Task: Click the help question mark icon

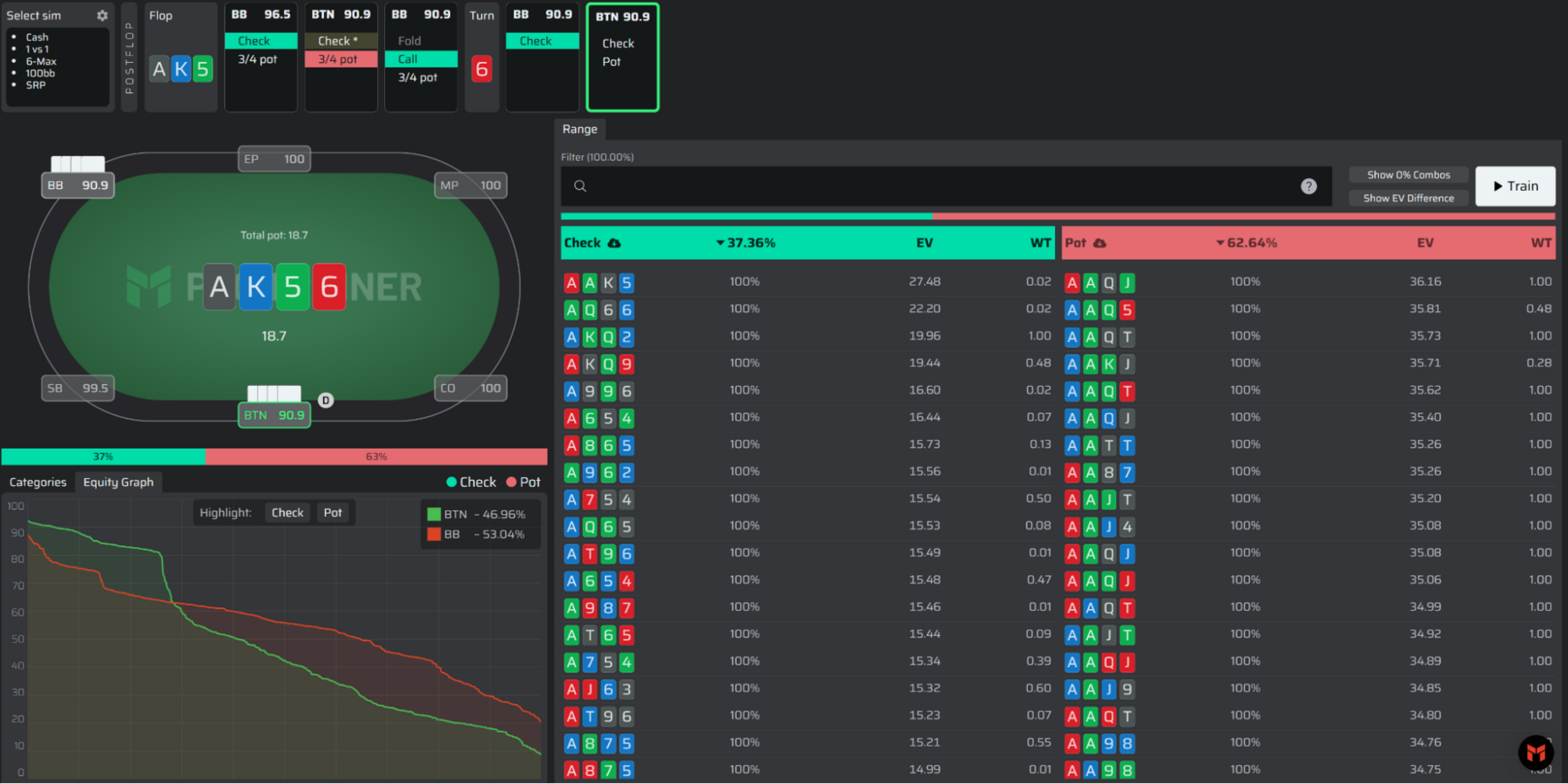Action: (1308, 186)
